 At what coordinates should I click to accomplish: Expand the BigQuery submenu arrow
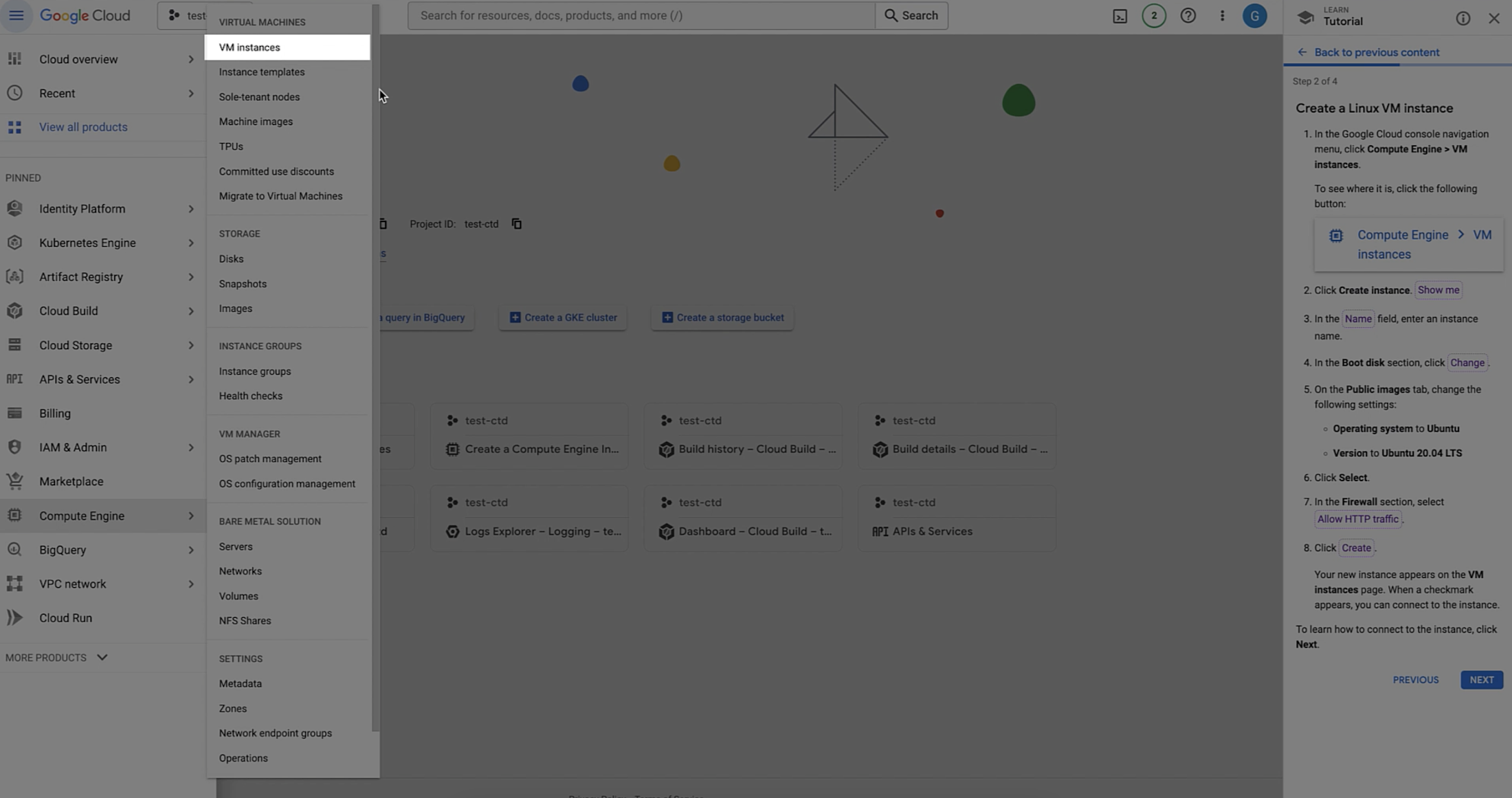point(190,550)
